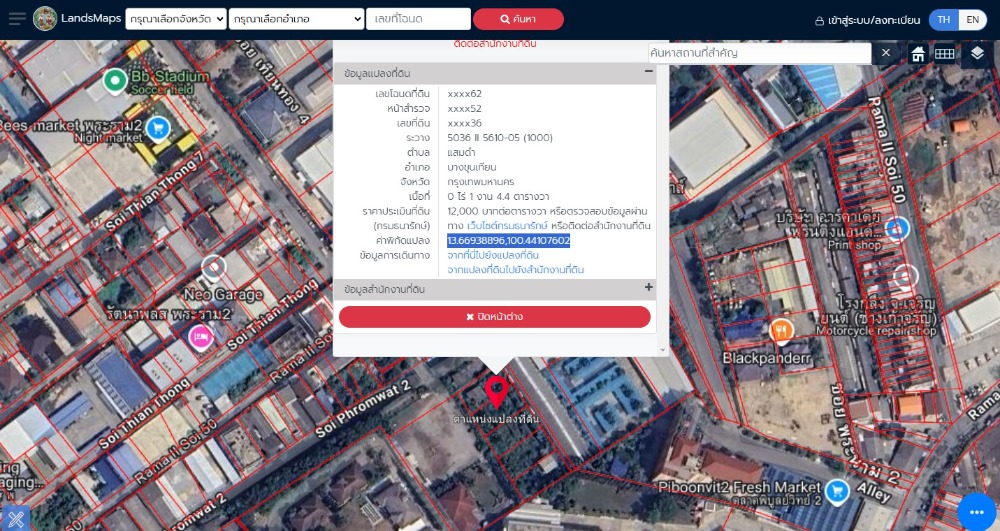Open the district selection dropdown
This screenshot has height=531, width=1000.
click(297, 19)
